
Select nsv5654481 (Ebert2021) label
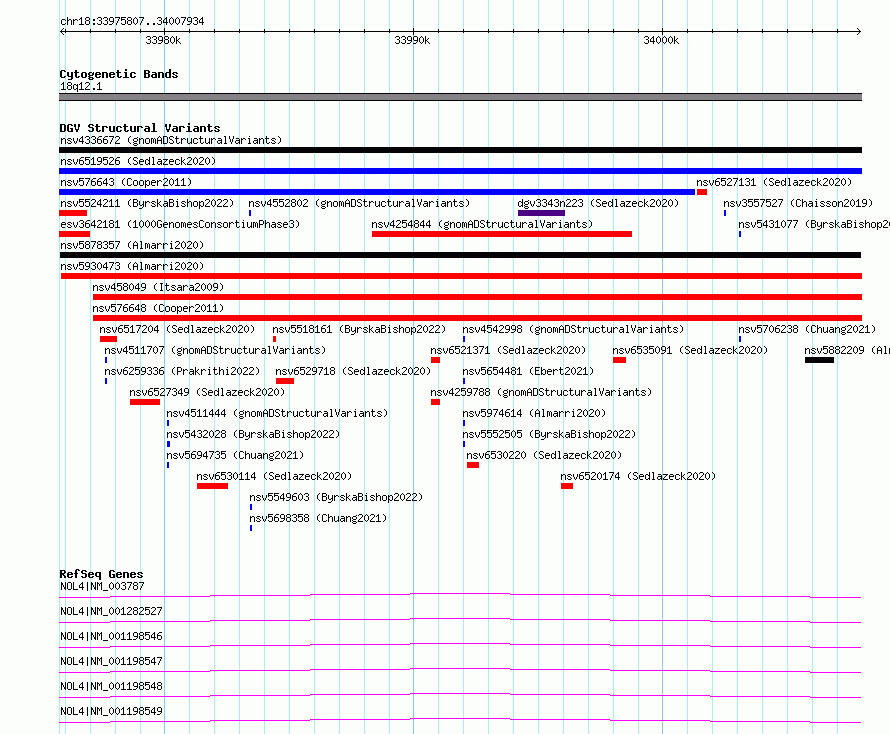[528, 371]
